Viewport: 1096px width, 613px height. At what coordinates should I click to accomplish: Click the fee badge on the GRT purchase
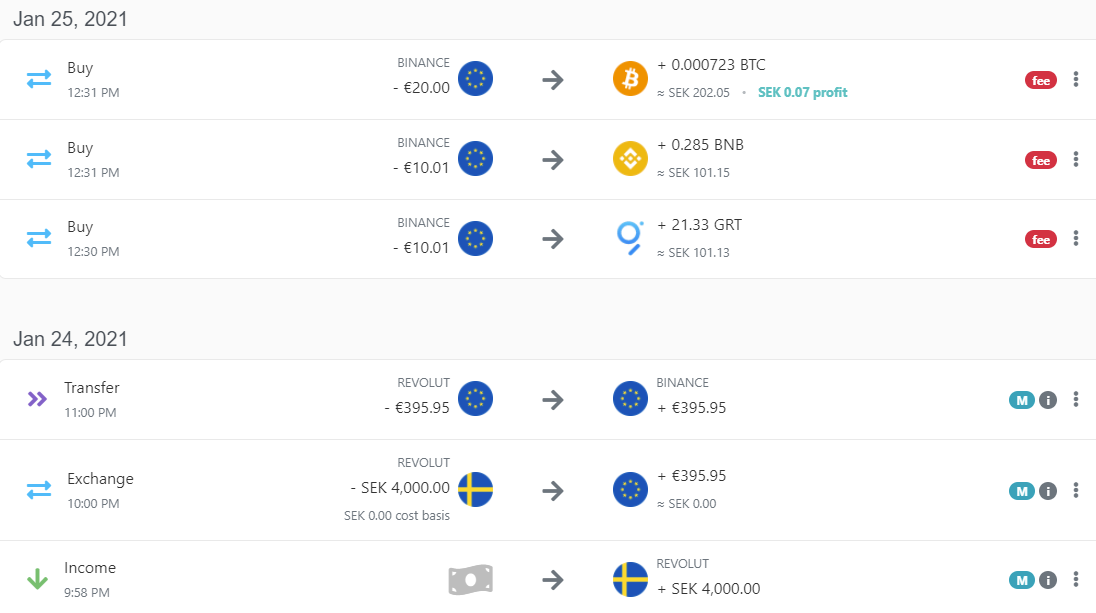click(x=1040, y=239)
